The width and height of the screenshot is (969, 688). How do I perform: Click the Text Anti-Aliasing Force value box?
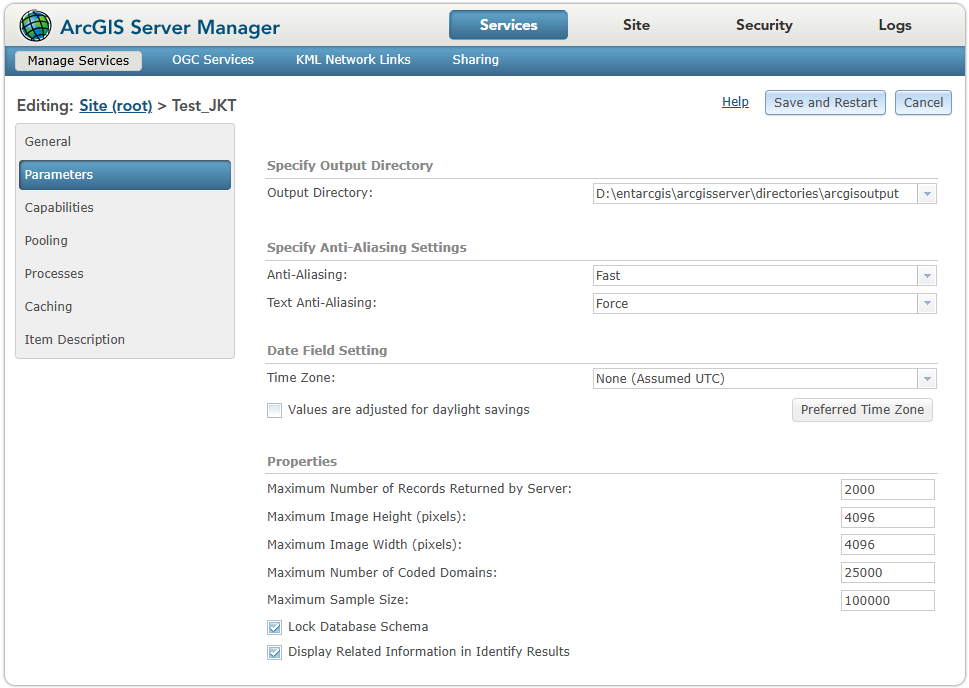click(x=755, y=304)
